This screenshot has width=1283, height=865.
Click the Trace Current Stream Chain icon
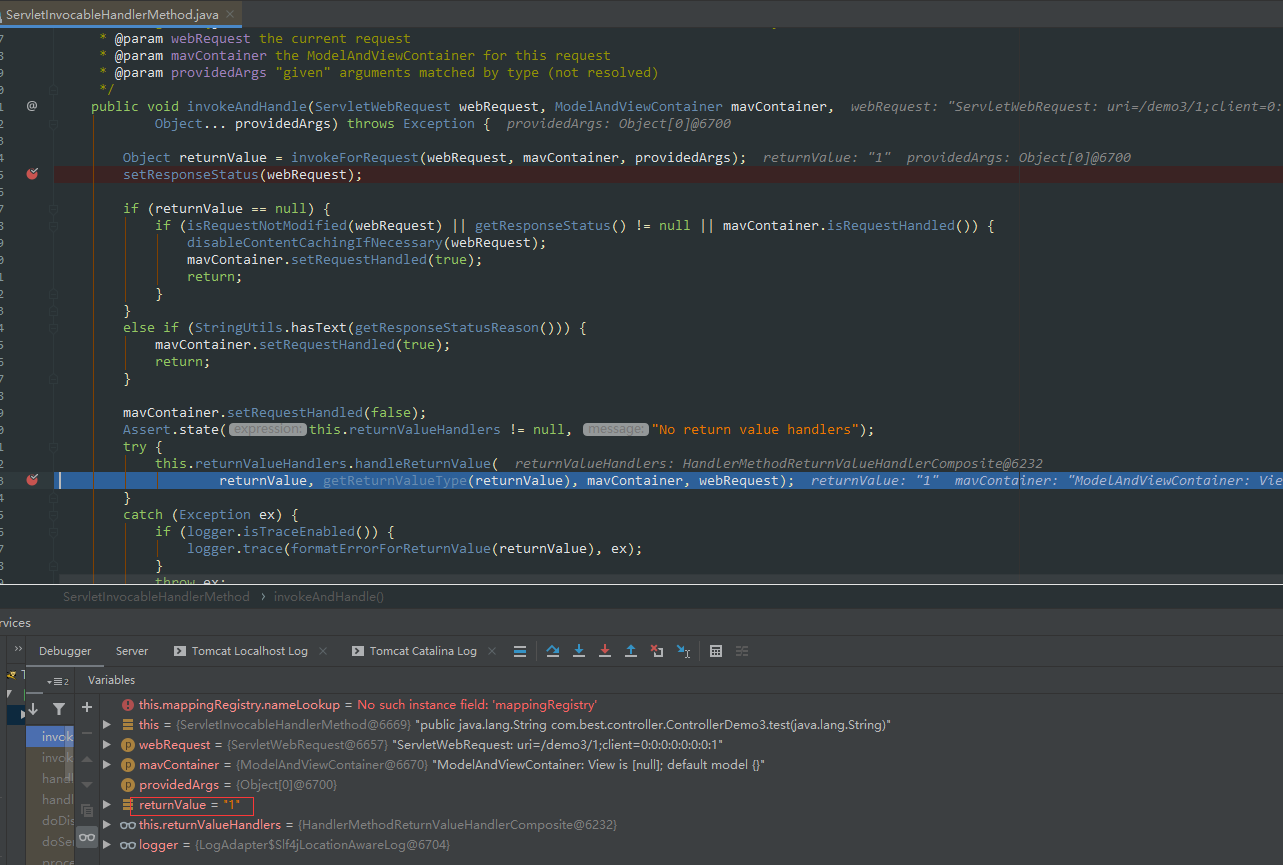(x=742, y=651)
